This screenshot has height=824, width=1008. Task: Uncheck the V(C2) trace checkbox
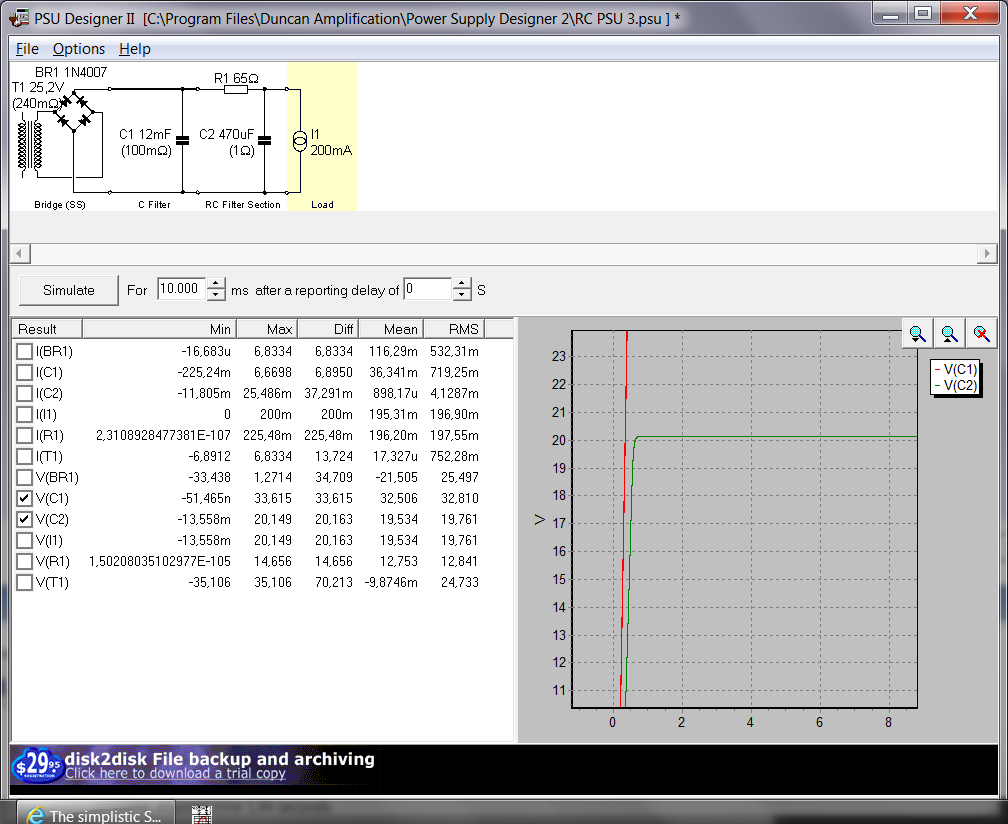coord(24,519)
